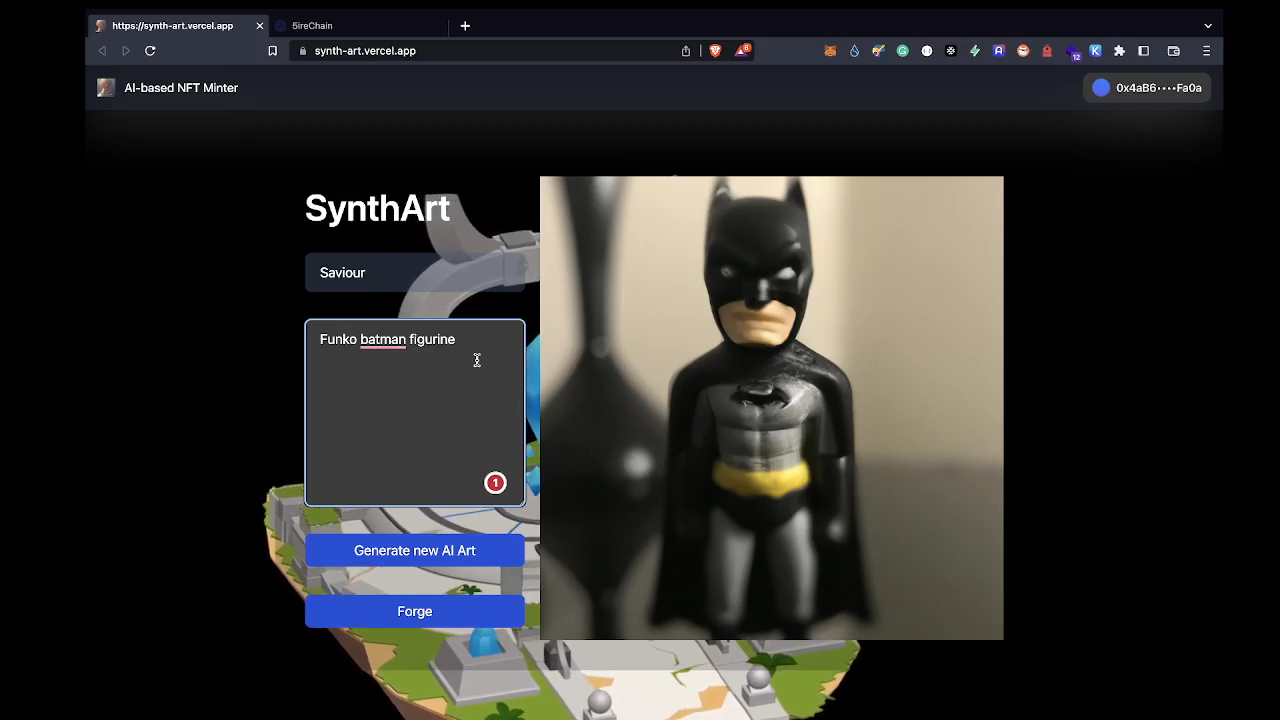Click the green lightning bolt extension
1280x720 pixels.
click(x=975, y=51)
